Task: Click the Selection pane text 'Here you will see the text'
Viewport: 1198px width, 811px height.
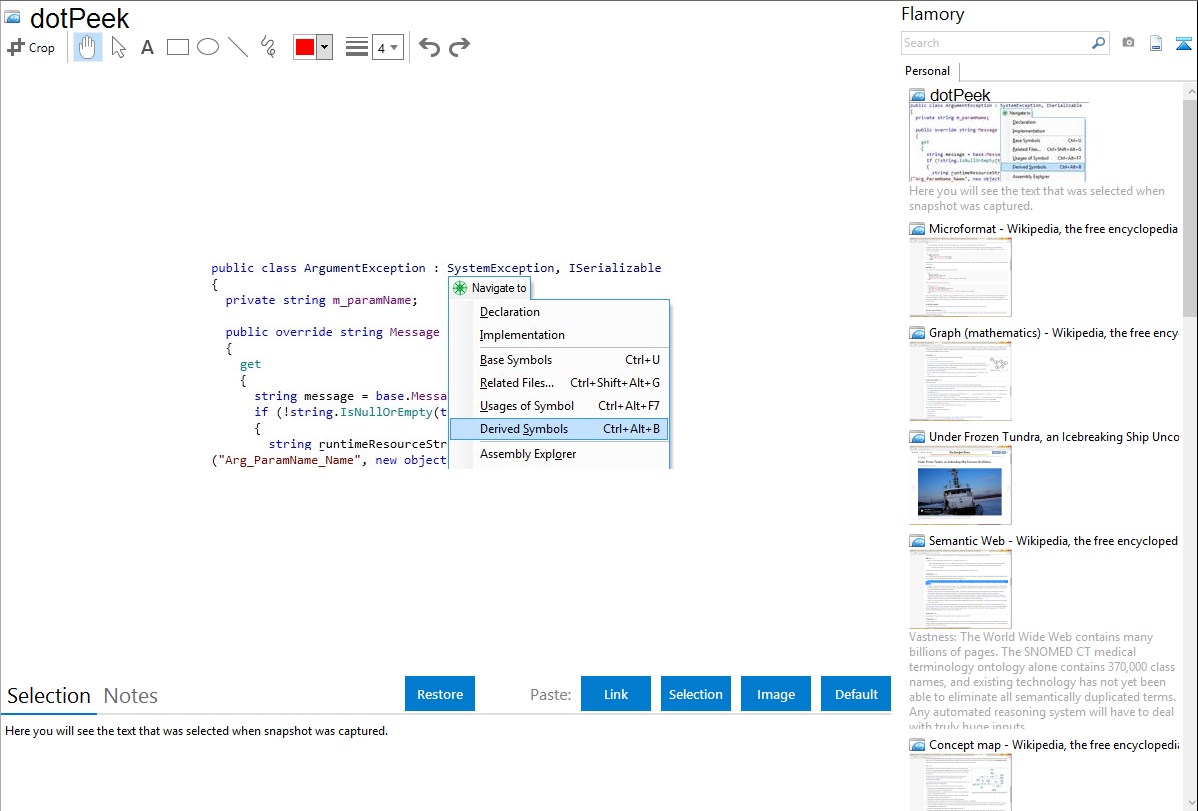Action: (x=196, y=731)
